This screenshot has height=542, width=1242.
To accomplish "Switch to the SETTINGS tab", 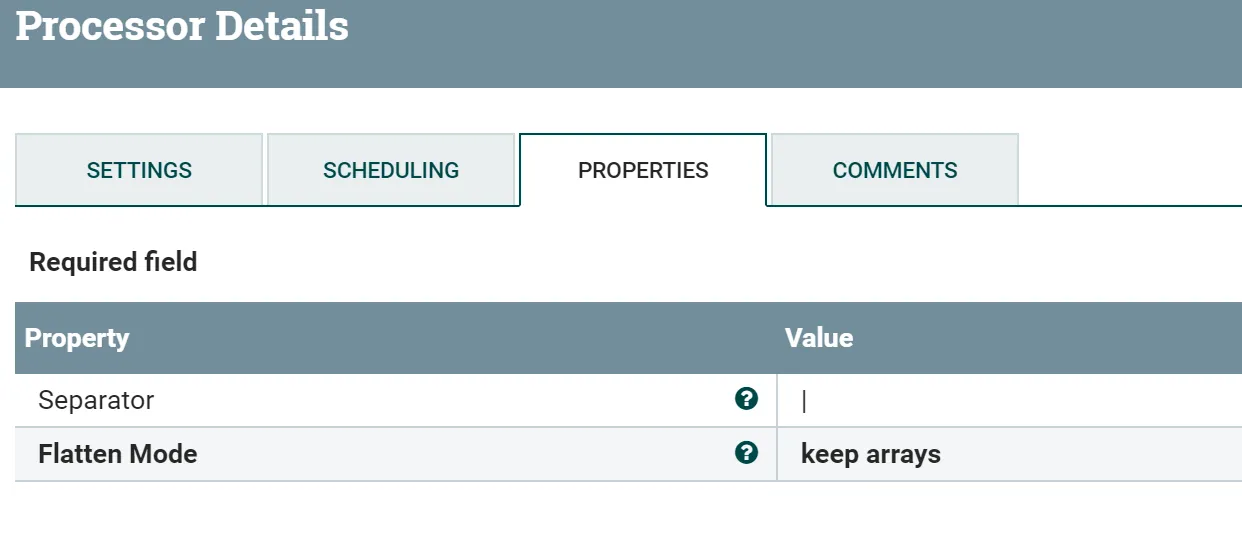I will (139, 170).
